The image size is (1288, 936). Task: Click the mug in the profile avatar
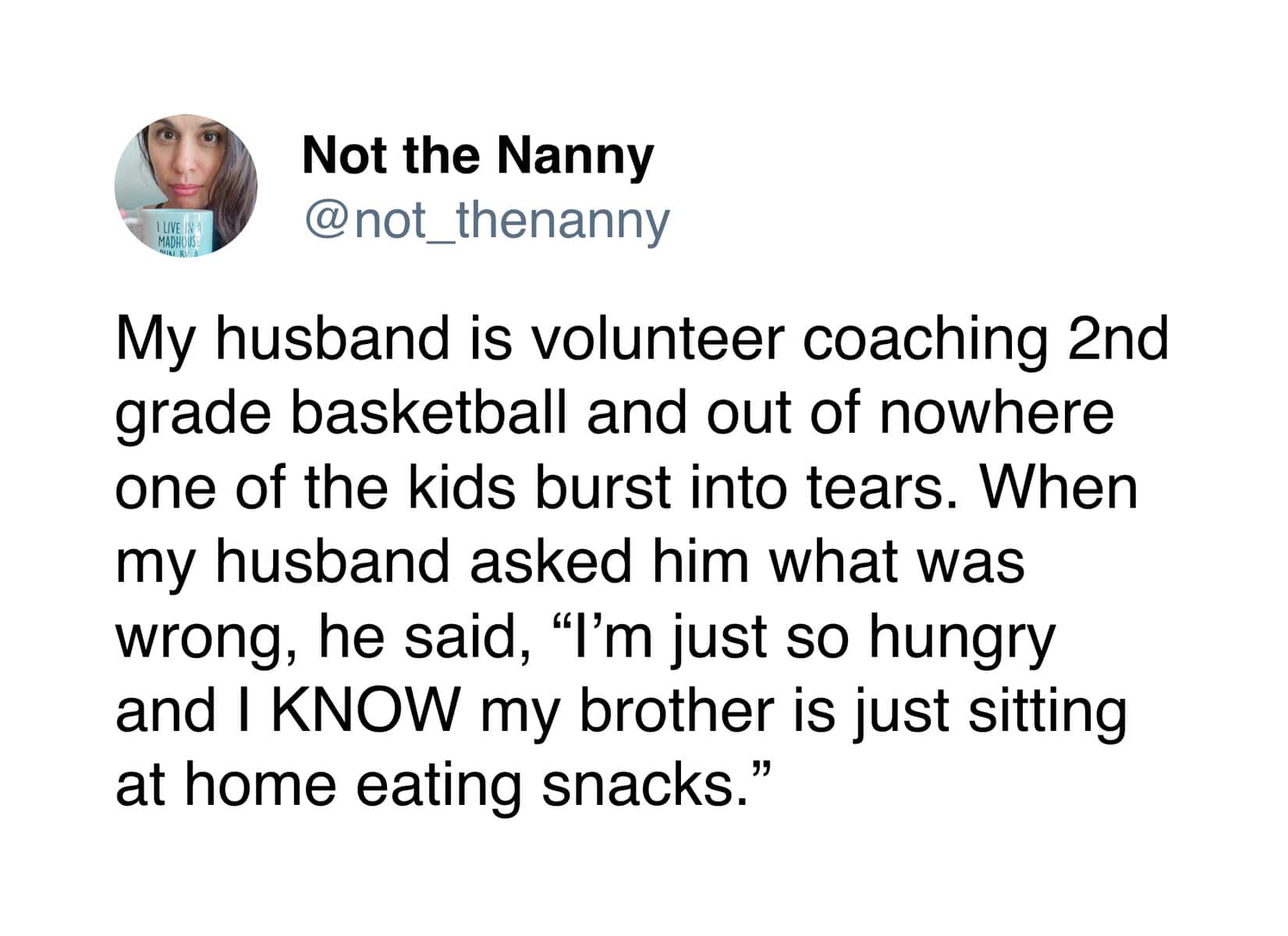tap(167, 232)
